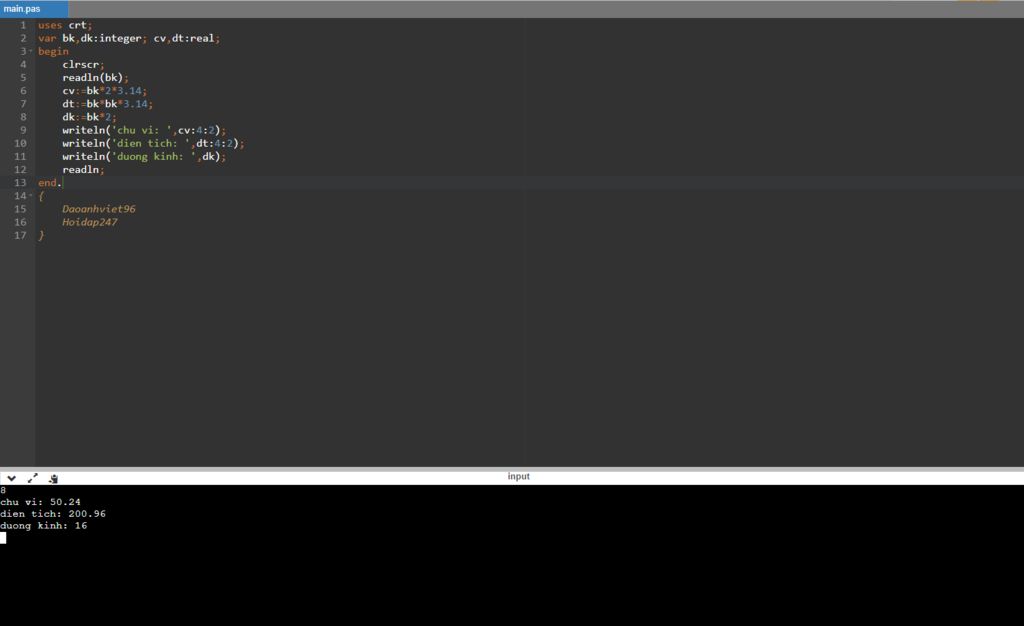Click the console input cursor block

pyautogui.click(x=3, y=537)
